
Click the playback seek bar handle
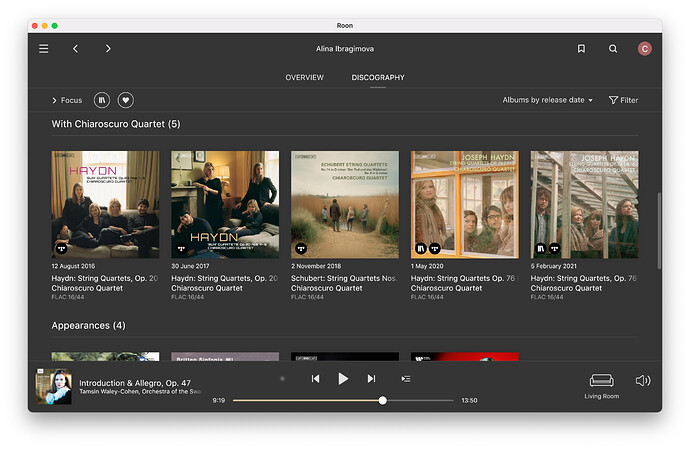383,401
